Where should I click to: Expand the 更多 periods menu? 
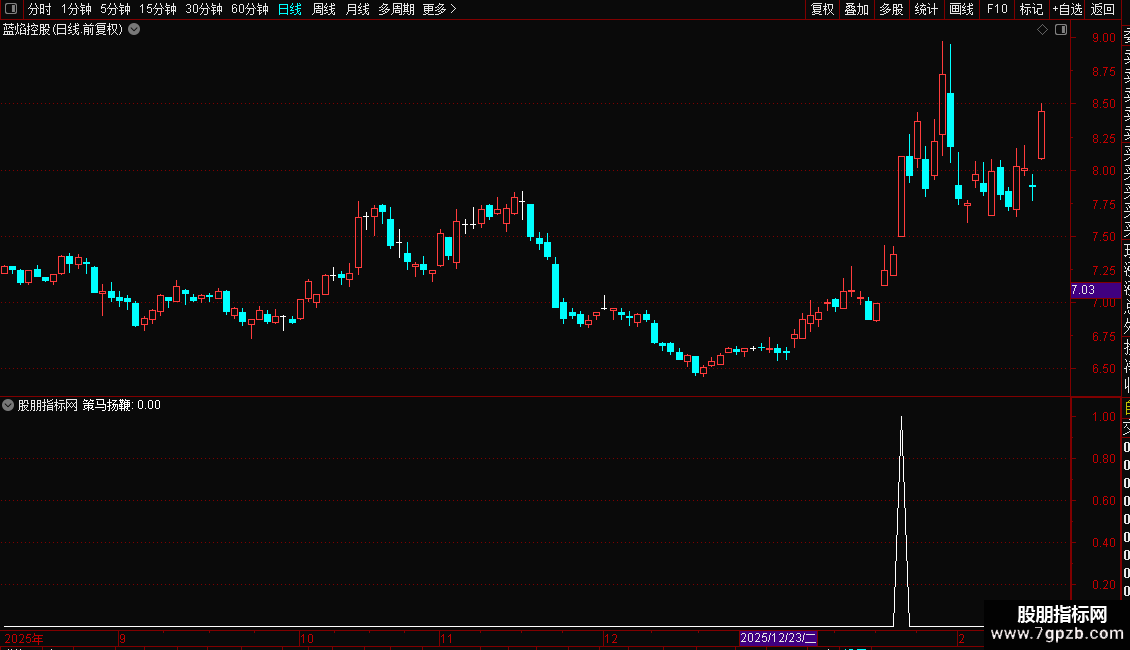coord(439,9)
